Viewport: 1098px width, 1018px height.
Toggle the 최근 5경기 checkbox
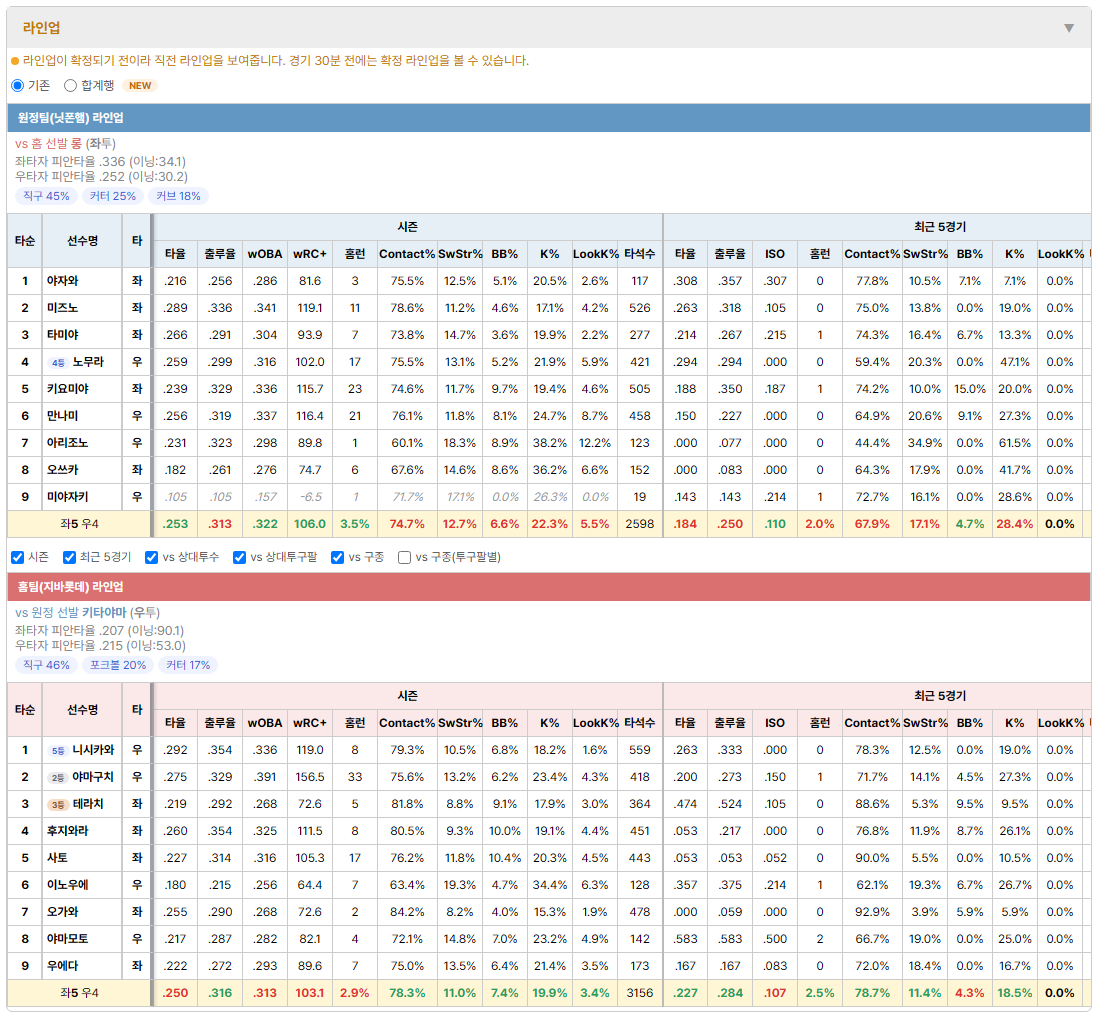pos(69,557)
